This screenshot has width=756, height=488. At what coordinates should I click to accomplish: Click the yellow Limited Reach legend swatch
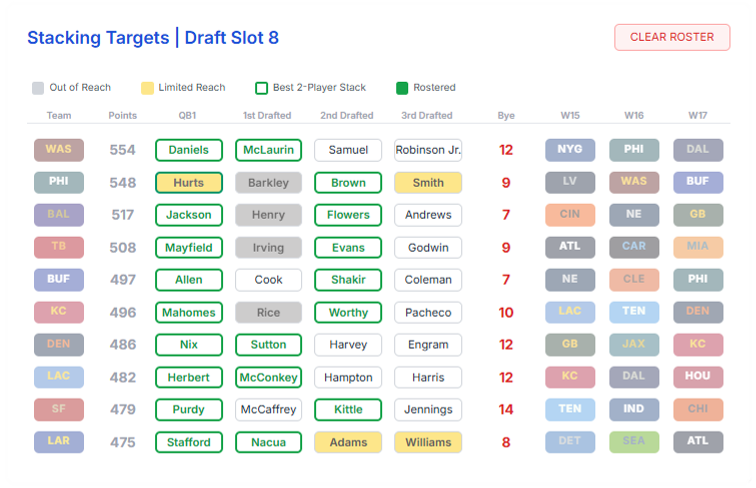click(x=147, y=88)
